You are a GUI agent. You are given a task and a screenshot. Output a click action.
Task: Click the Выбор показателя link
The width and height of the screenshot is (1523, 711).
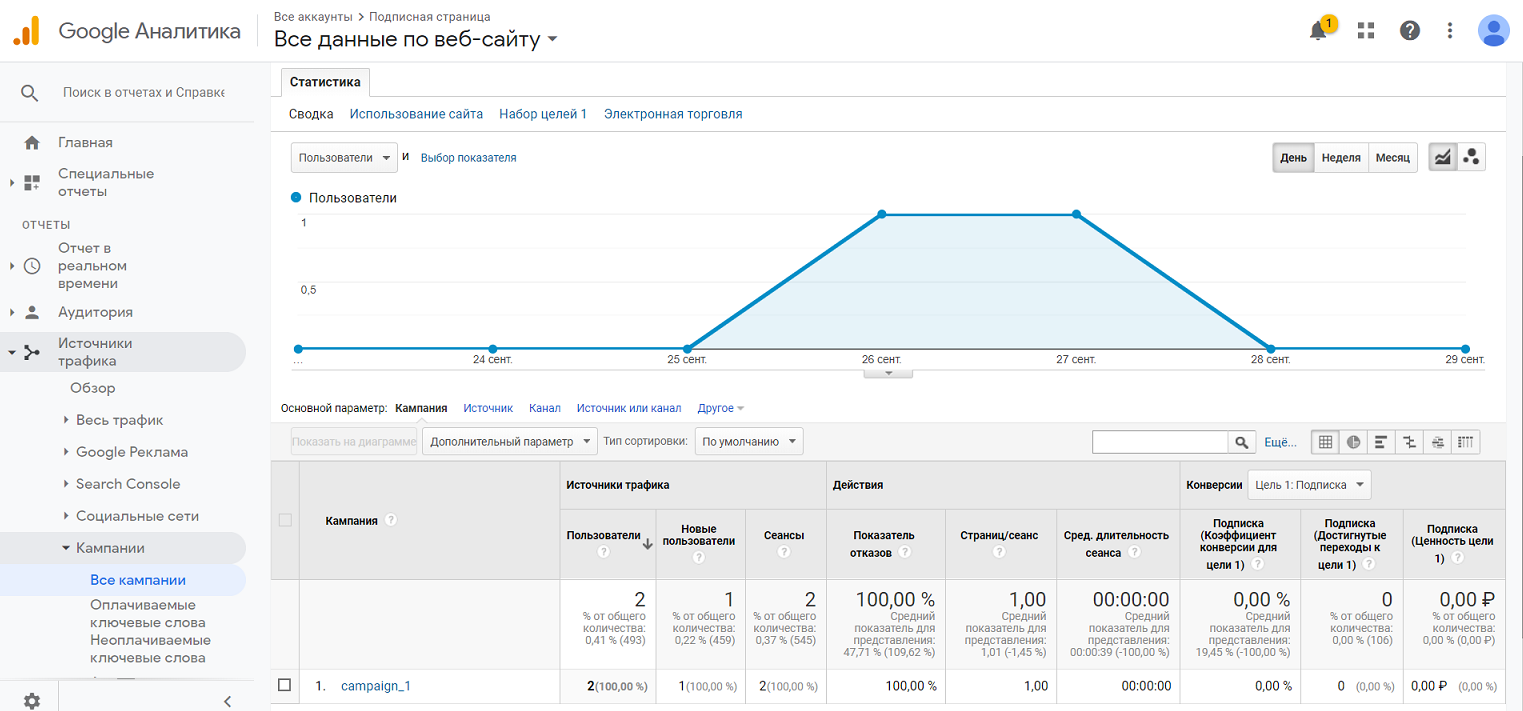point(468,158)
